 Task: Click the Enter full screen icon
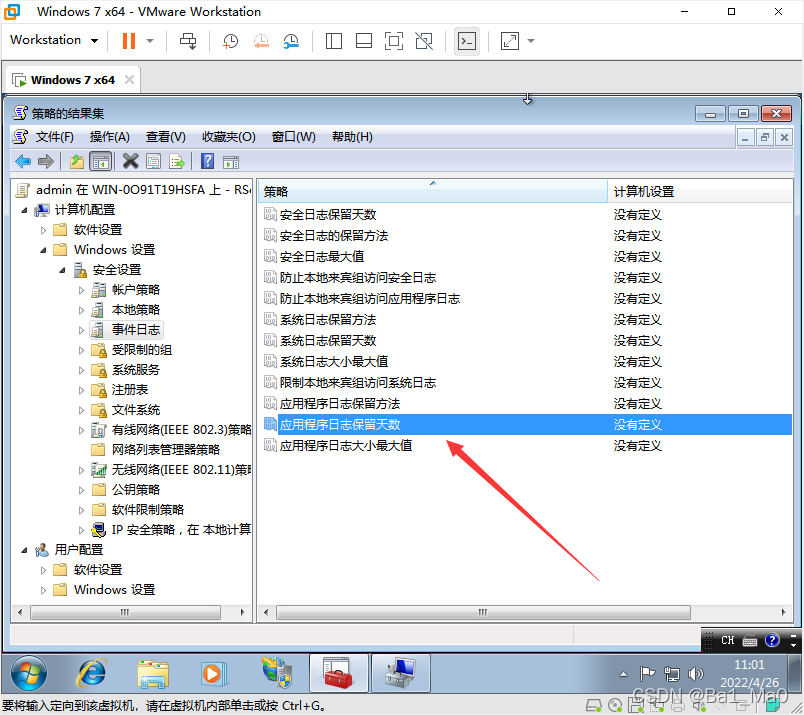(394, 41)
